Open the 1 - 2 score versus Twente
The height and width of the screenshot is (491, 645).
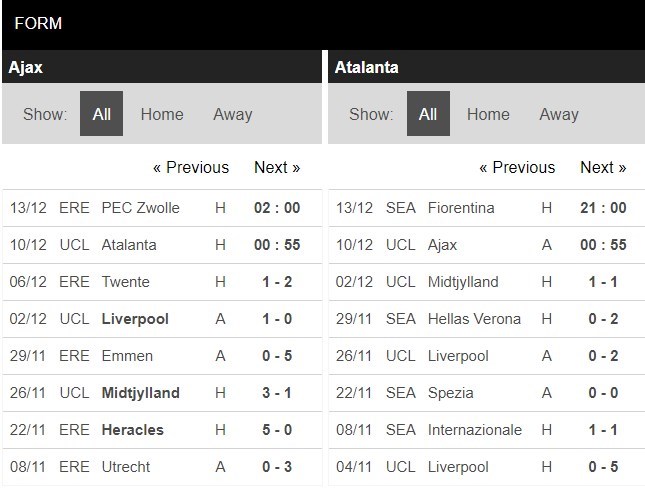[277, 282]
